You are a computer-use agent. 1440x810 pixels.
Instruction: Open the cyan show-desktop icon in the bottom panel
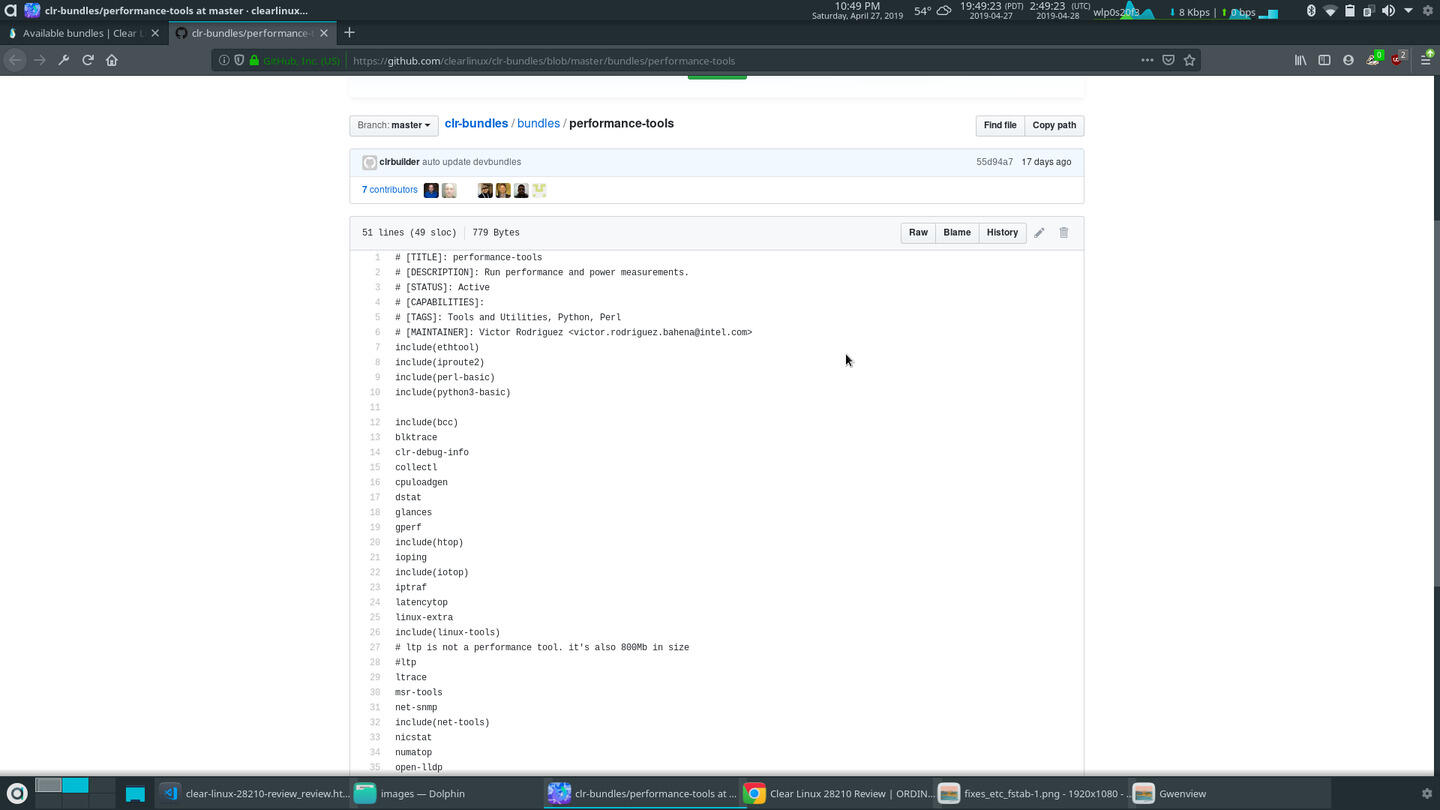pos(135,793)
